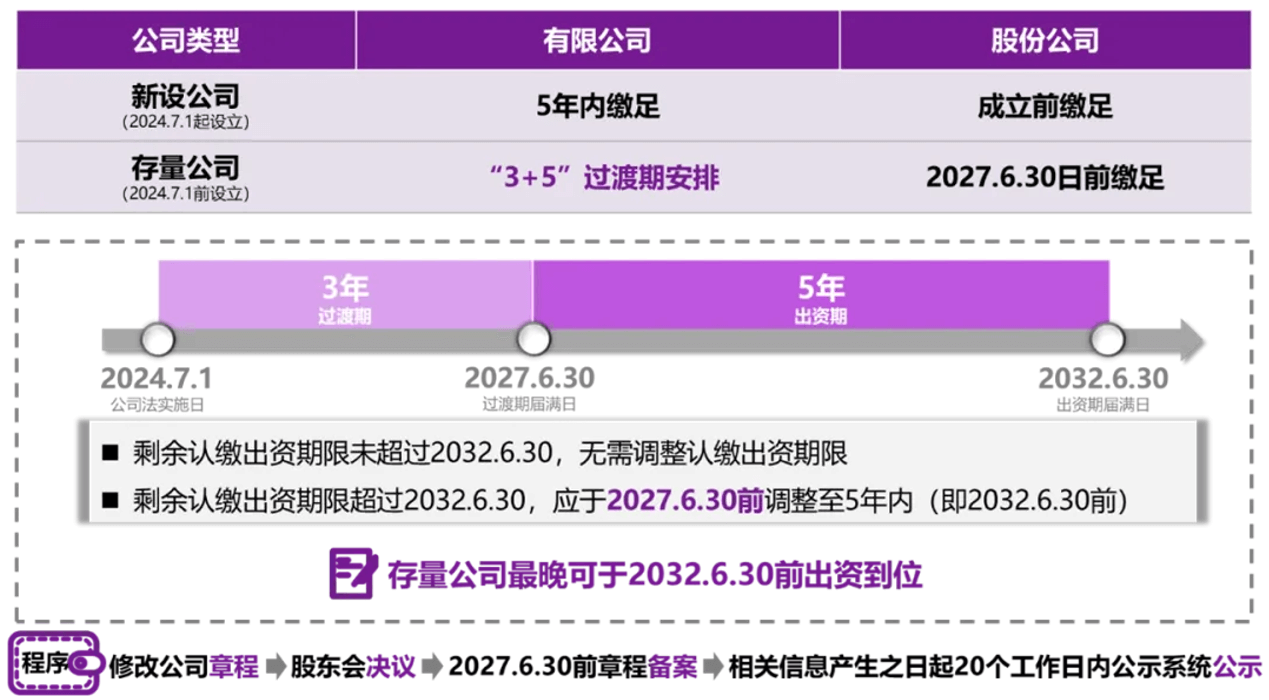This screenshot has height=700, width=1269.
Task: Click the 2027.6.30 date under the timeline
Action: (529, 380)
